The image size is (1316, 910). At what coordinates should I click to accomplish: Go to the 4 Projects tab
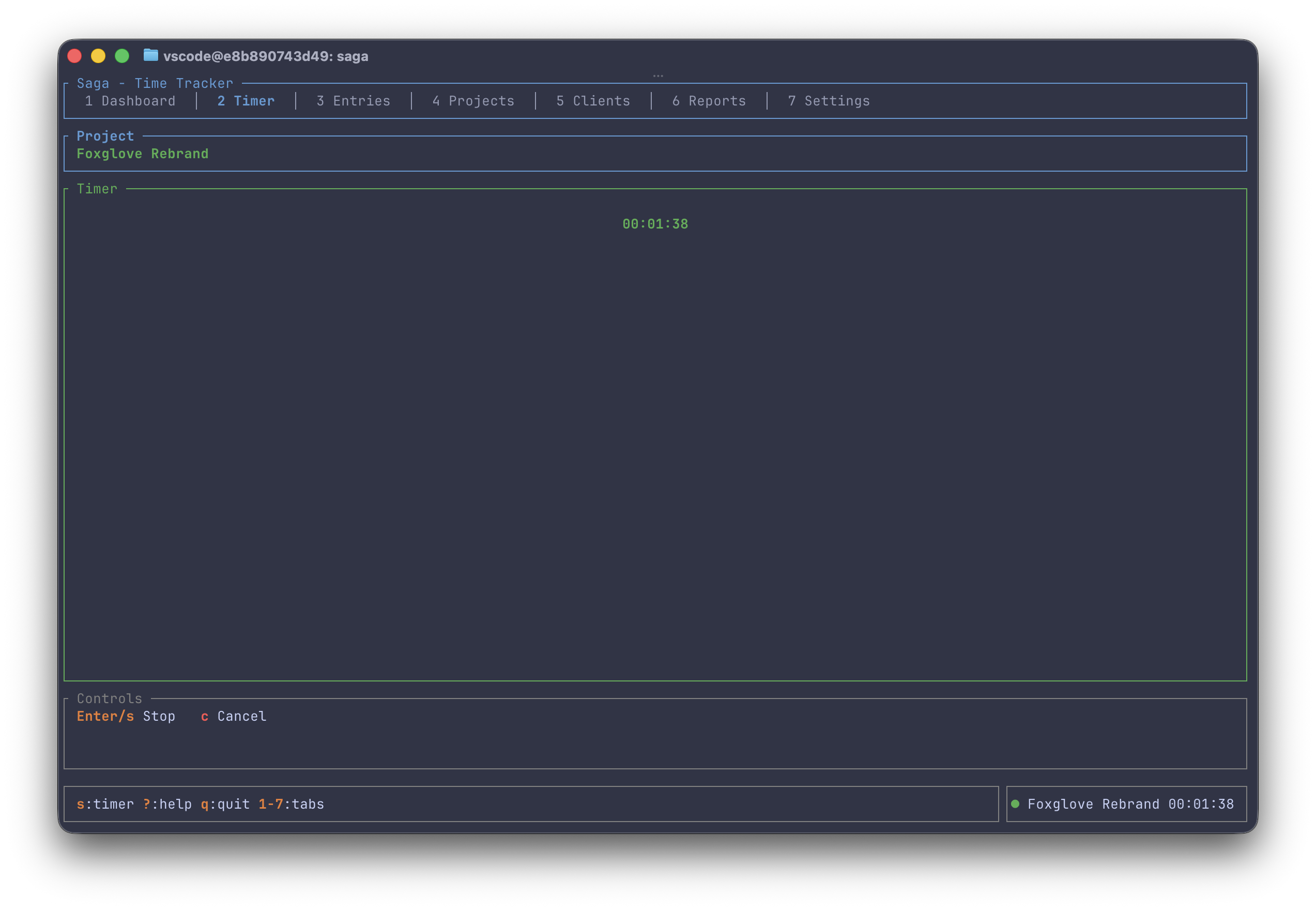pos(473,101)
